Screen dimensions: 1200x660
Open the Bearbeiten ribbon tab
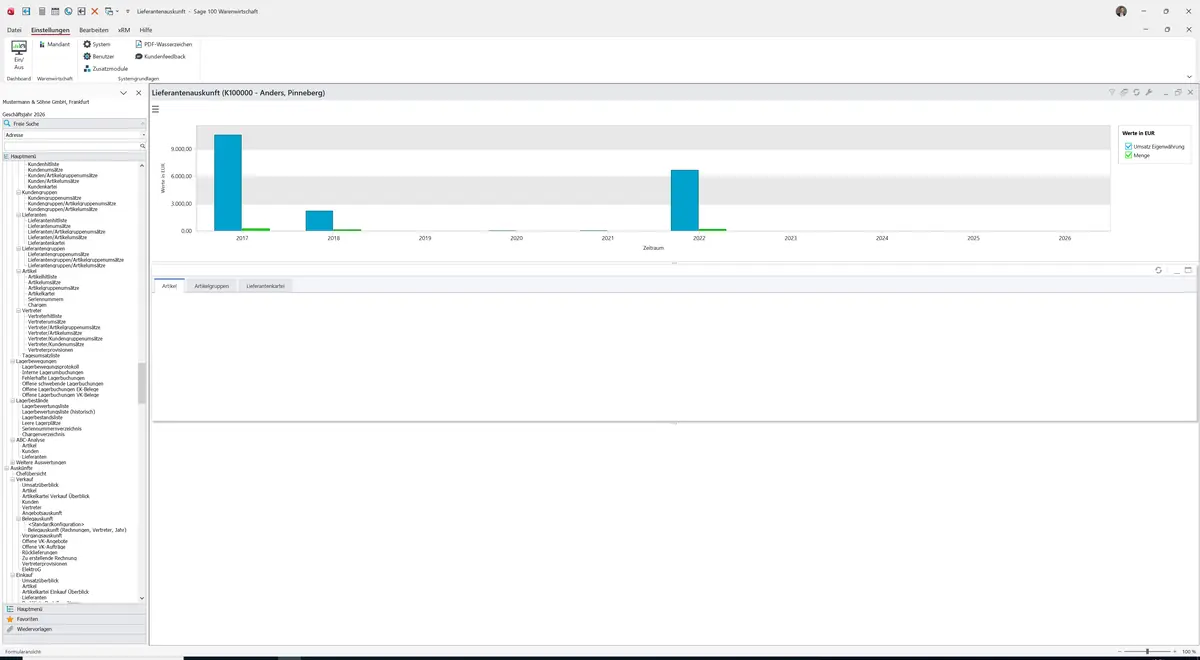point(94,30)
